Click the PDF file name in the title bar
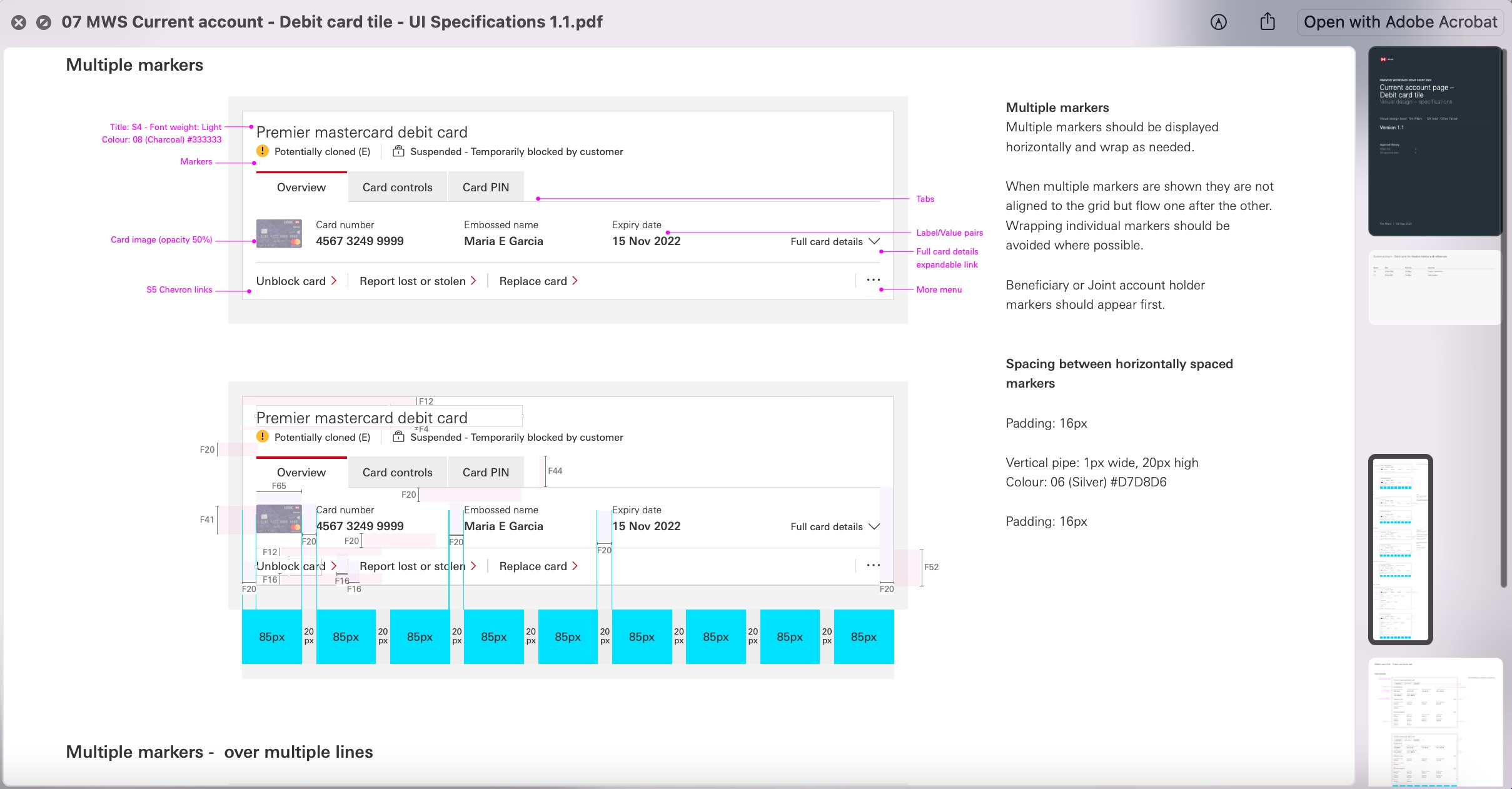 (332, 22)
